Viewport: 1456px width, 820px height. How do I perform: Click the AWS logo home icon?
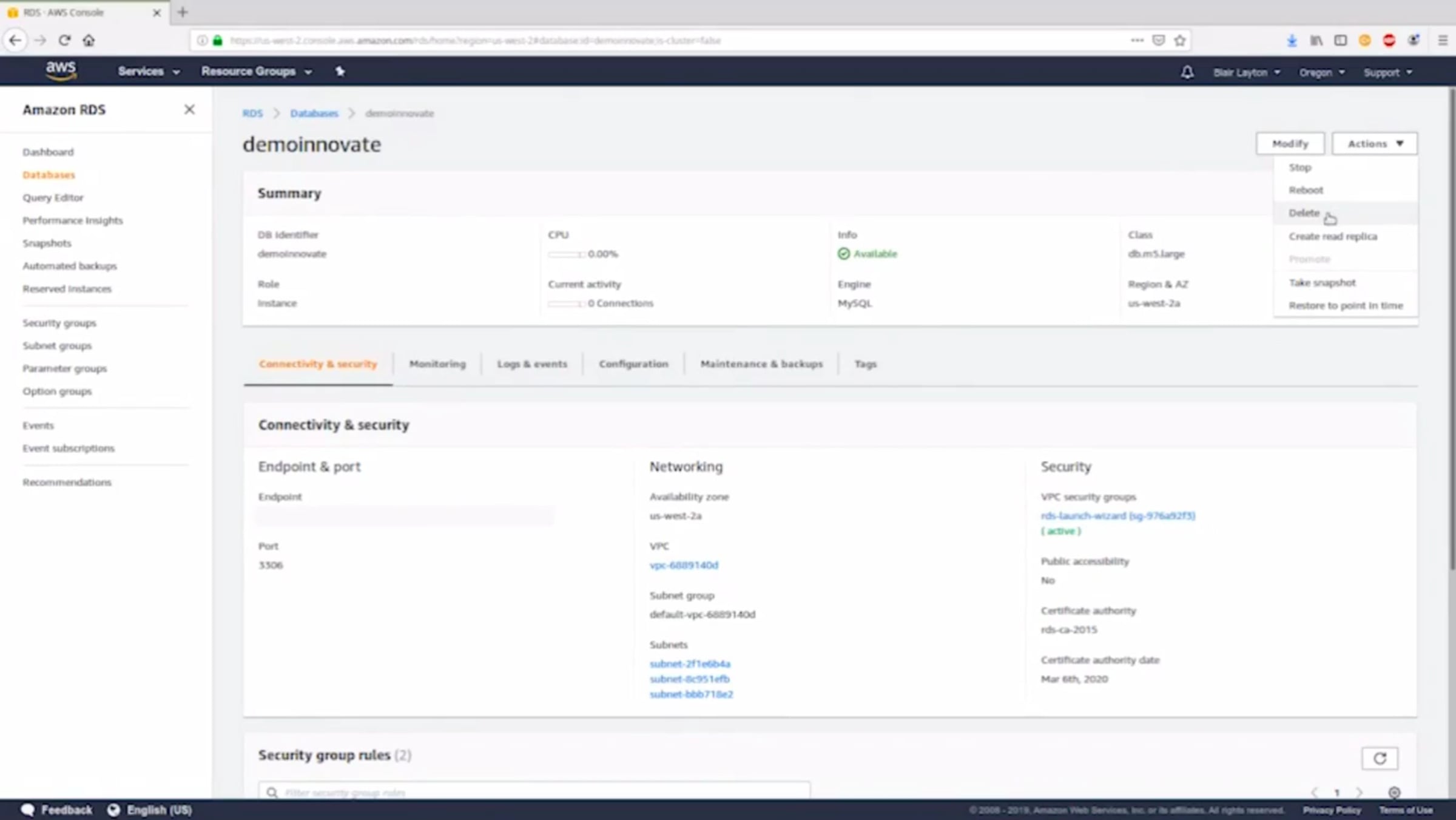coord(61,71)
